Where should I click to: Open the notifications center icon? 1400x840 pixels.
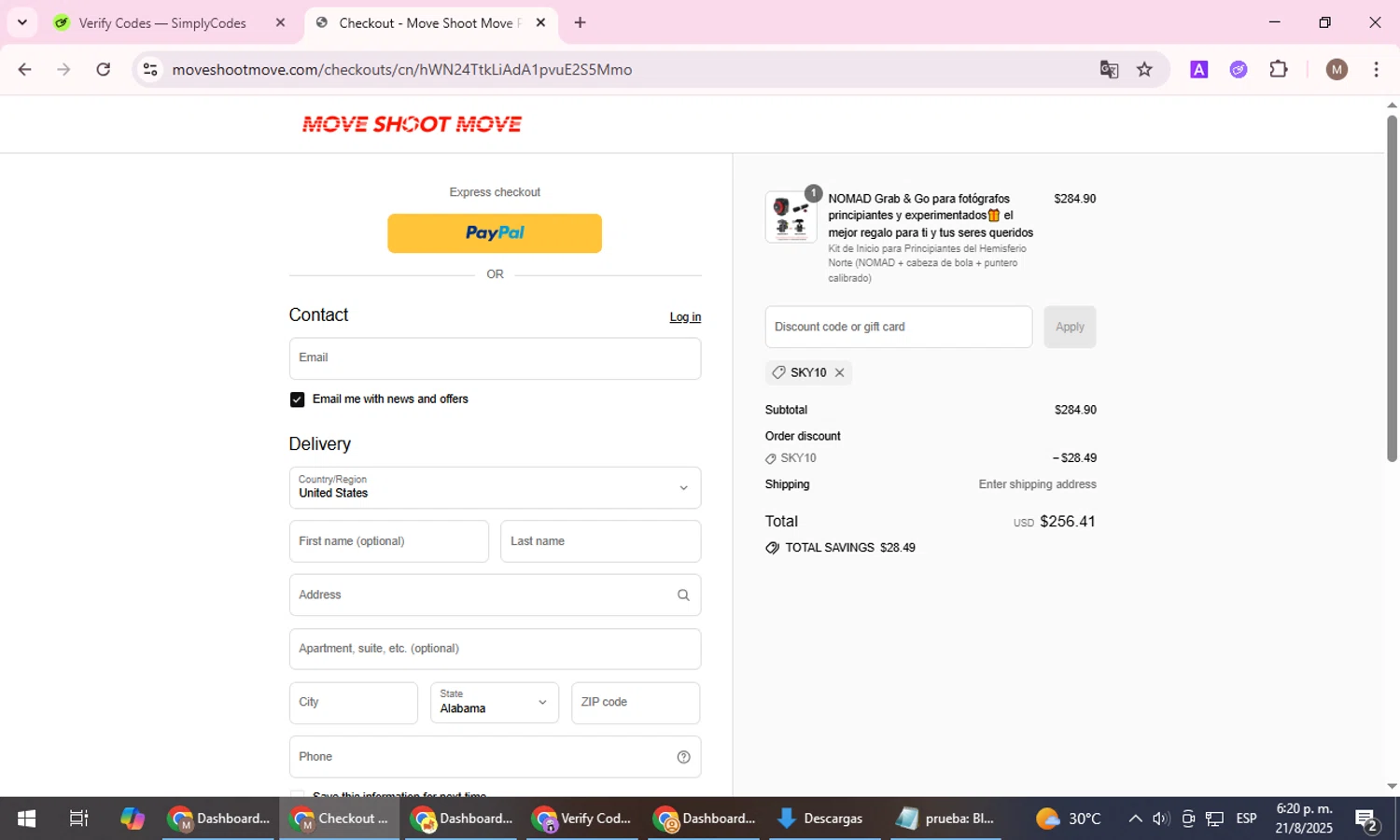pyautogui.click(x=1367, y=819)
